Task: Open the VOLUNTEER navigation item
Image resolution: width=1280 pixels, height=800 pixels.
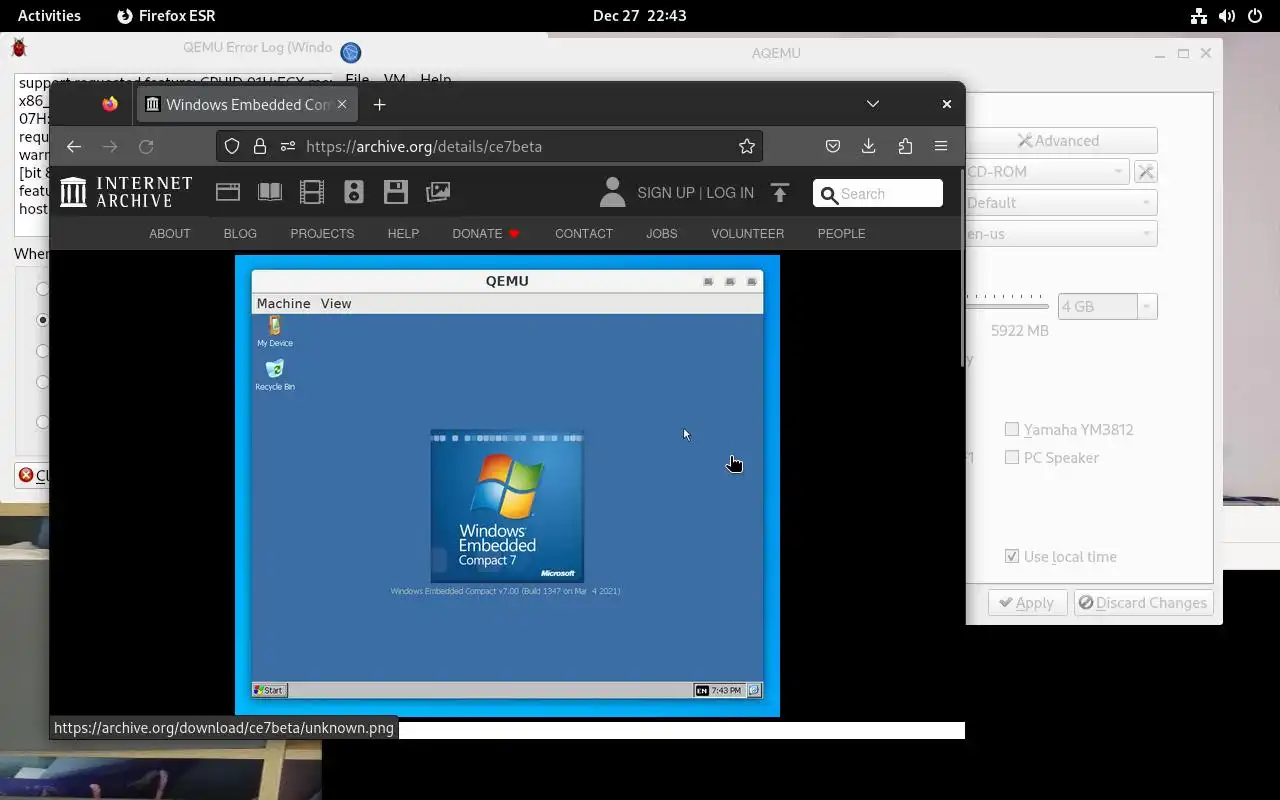Action: tap(748, 233)
